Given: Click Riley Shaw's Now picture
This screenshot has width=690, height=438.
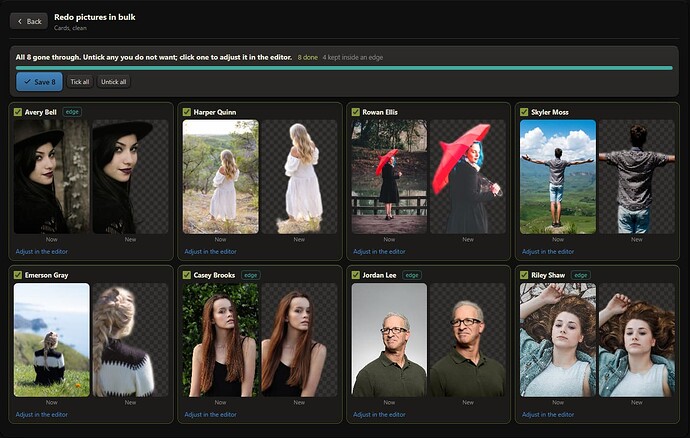Looking at the screenshot, I should [558, 340].
